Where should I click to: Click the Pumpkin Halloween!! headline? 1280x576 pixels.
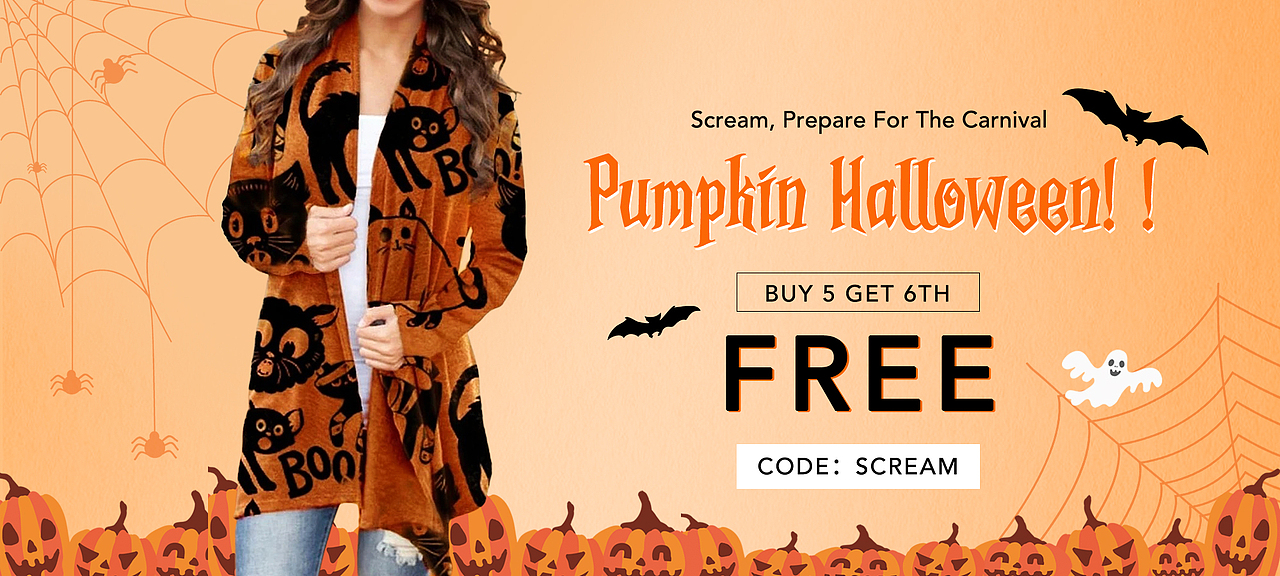coord(870,196)
